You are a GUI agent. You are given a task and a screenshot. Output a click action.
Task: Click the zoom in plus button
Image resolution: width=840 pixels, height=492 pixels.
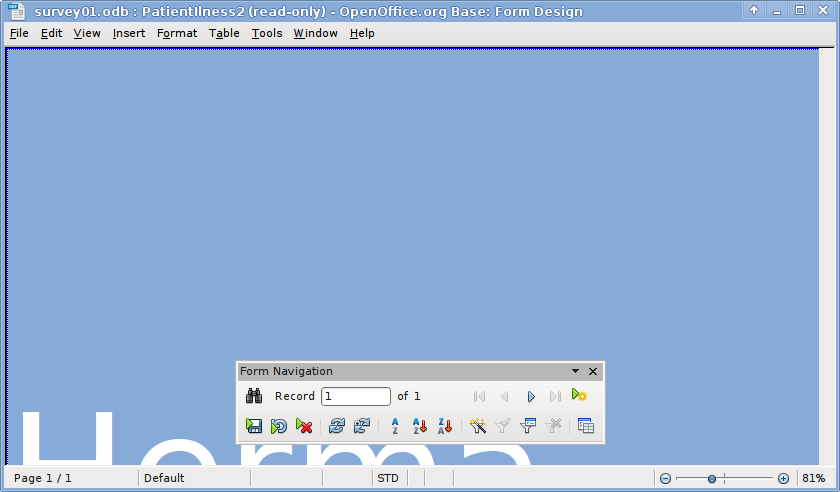(783, 479)
